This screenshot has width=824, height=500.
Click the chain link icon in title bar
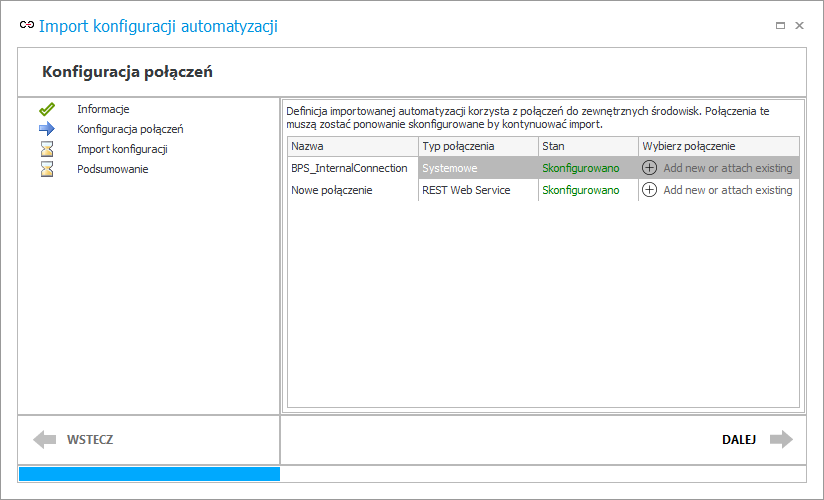coord(27,25)
